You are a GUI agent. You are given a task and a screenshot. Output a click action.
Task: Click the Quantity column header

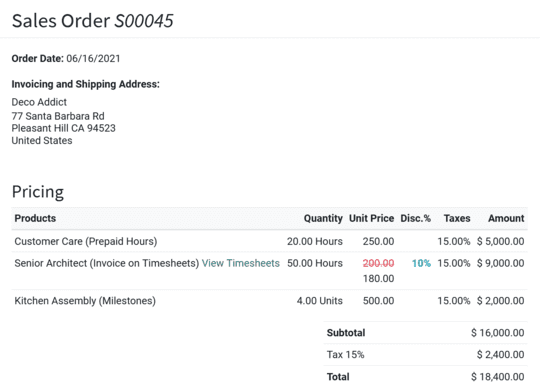(x=323, y=218)
